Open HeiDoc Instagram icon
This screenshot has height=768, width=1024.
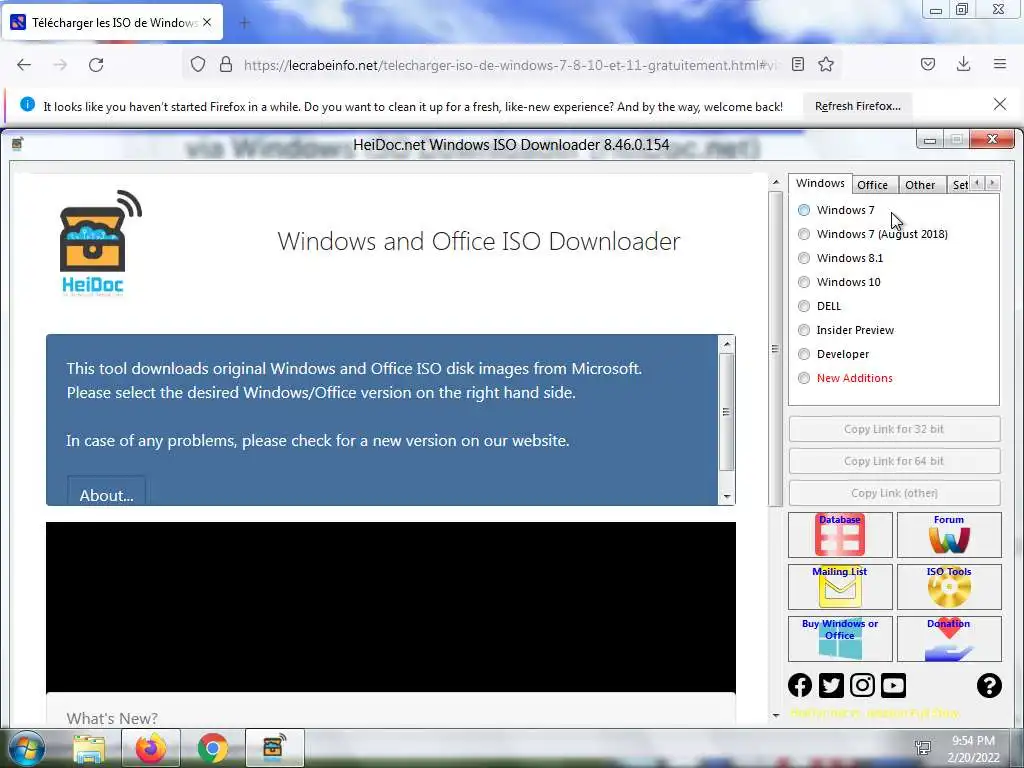pos(862,685)
